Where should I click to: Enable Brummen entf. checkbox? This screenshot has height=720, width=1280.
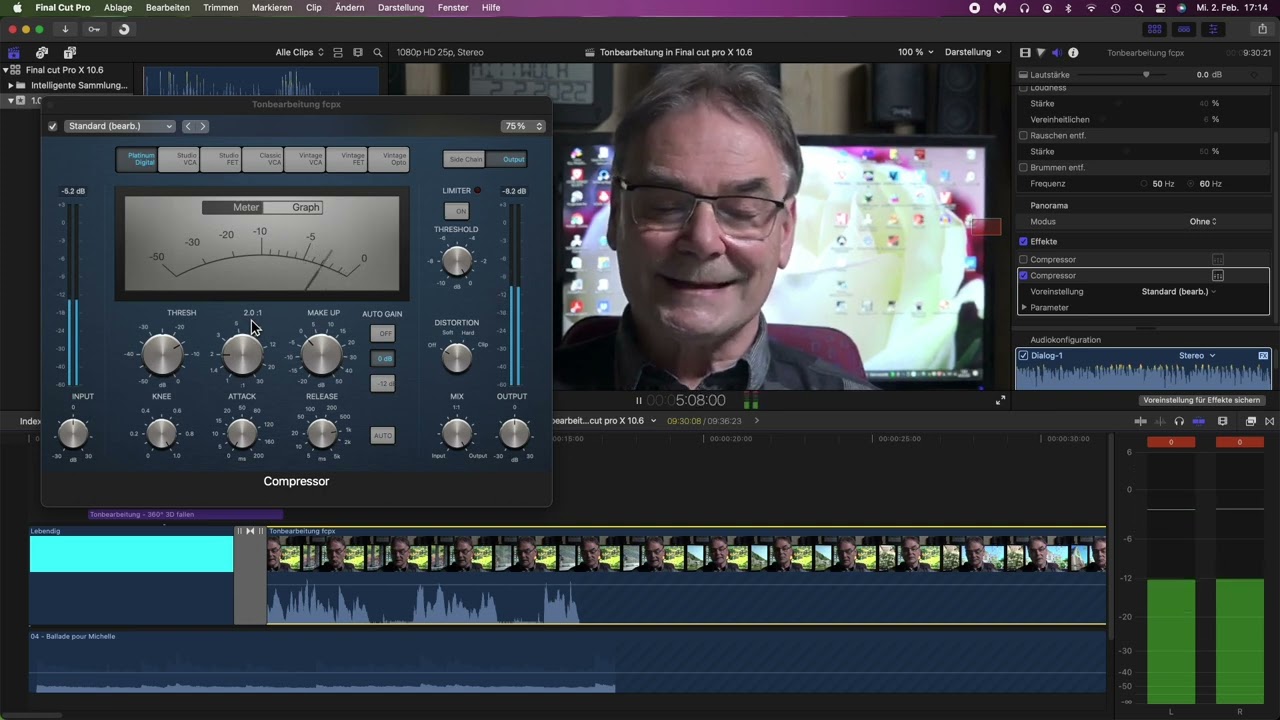click(1023, 167)
